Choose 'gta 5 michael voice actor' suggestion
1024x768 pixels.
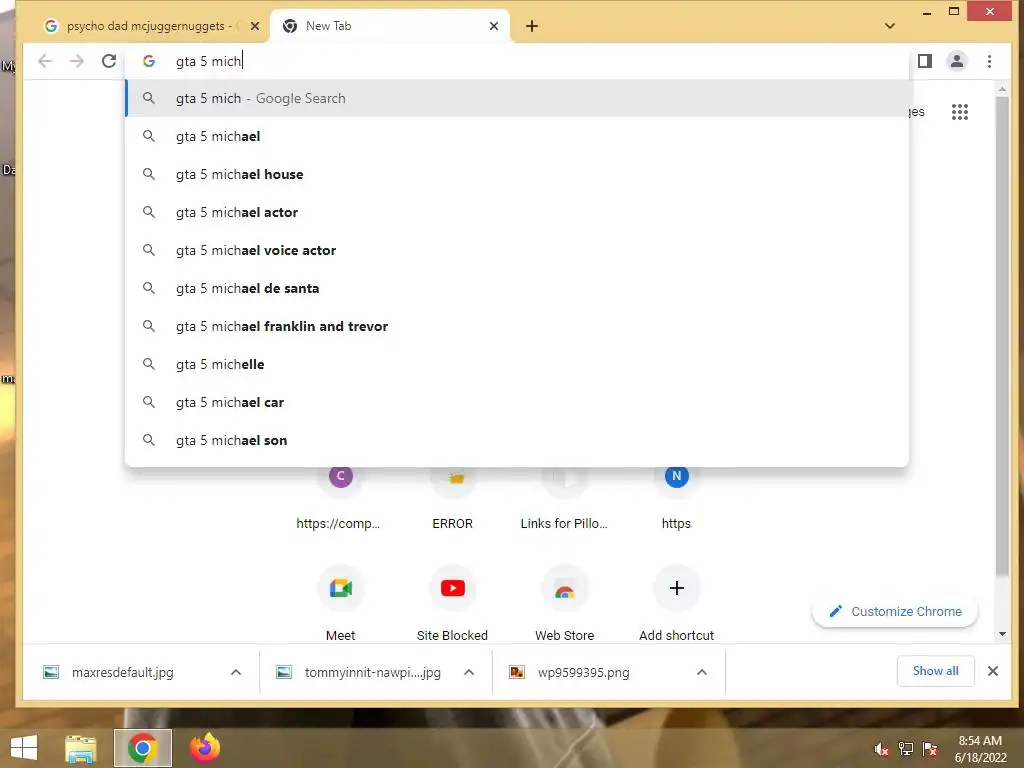pos(517,250)
